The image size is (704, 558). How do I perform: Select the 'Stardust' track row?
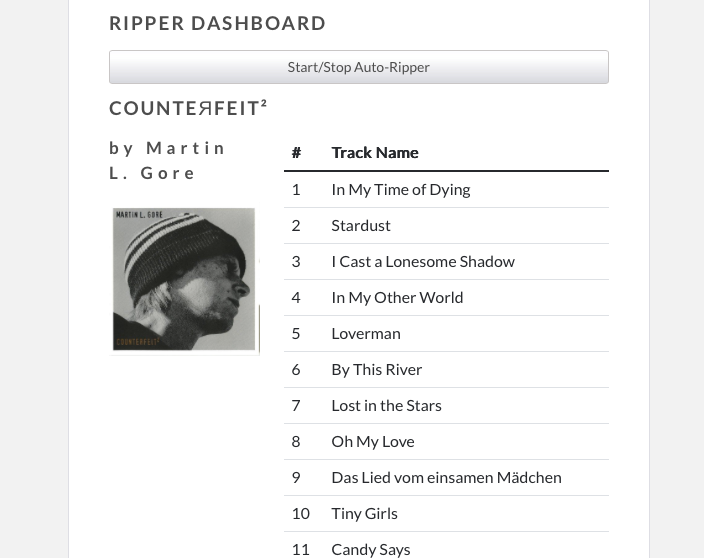[x=361, y=225]
